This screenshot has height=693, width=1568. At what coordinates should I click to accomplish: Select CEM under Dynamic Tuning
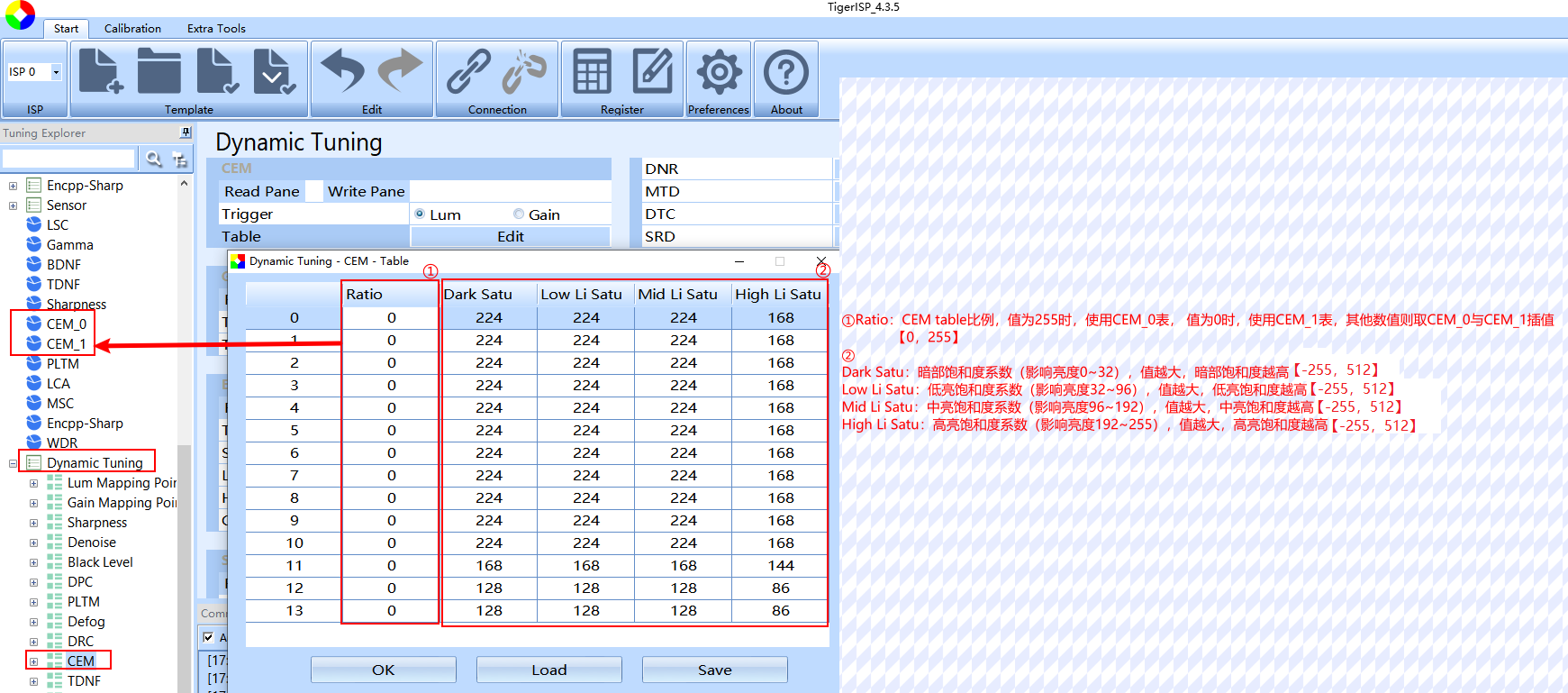(x=80, y=661)
